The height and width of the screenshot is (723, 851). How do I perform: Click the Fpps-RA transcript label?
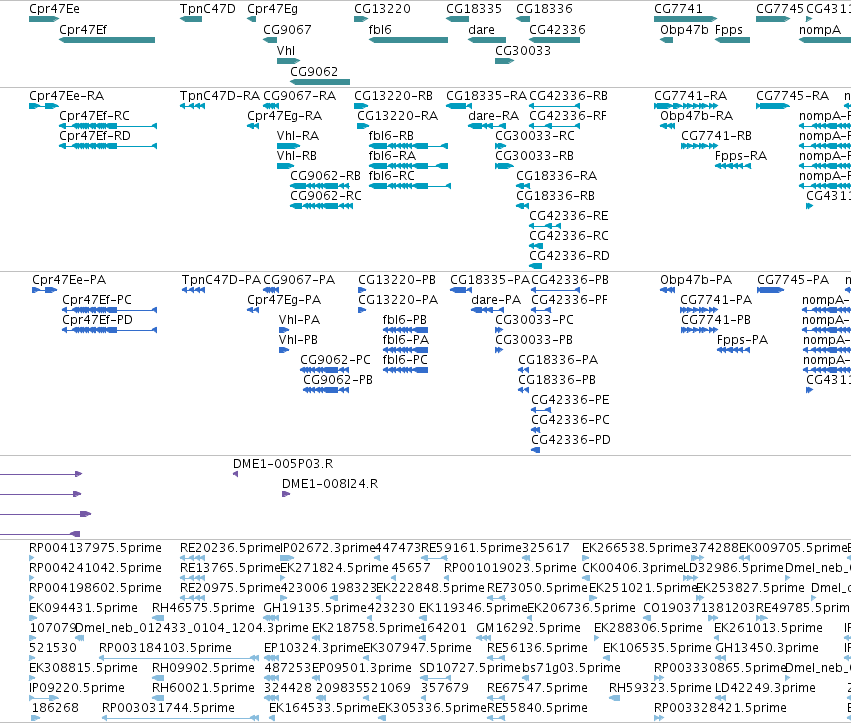(741, 156)
